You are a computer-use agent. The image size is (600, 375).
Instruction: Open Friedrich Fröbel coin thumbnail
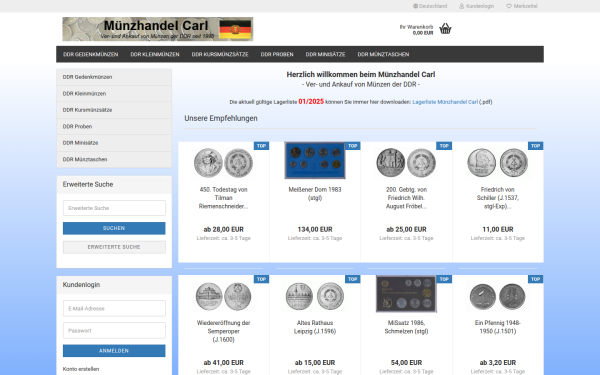click(406, 163)
